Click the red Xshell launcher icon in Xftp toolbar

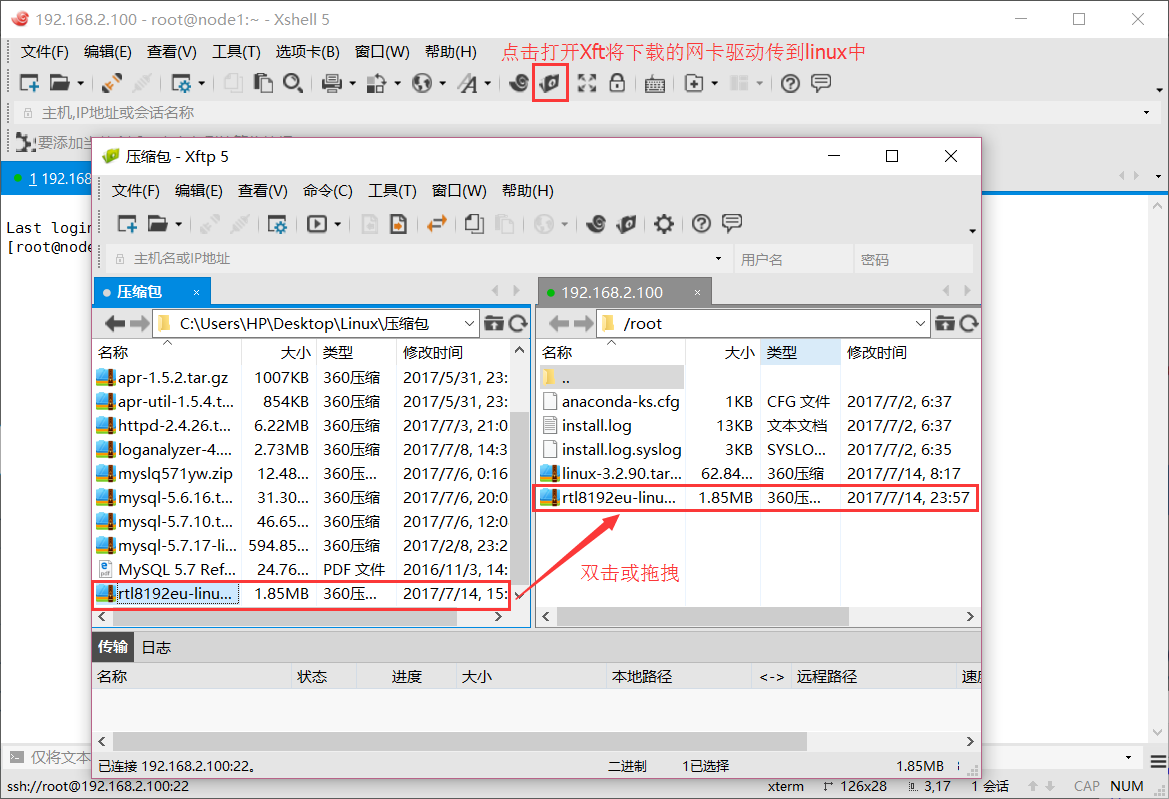[x=596, y=224]
